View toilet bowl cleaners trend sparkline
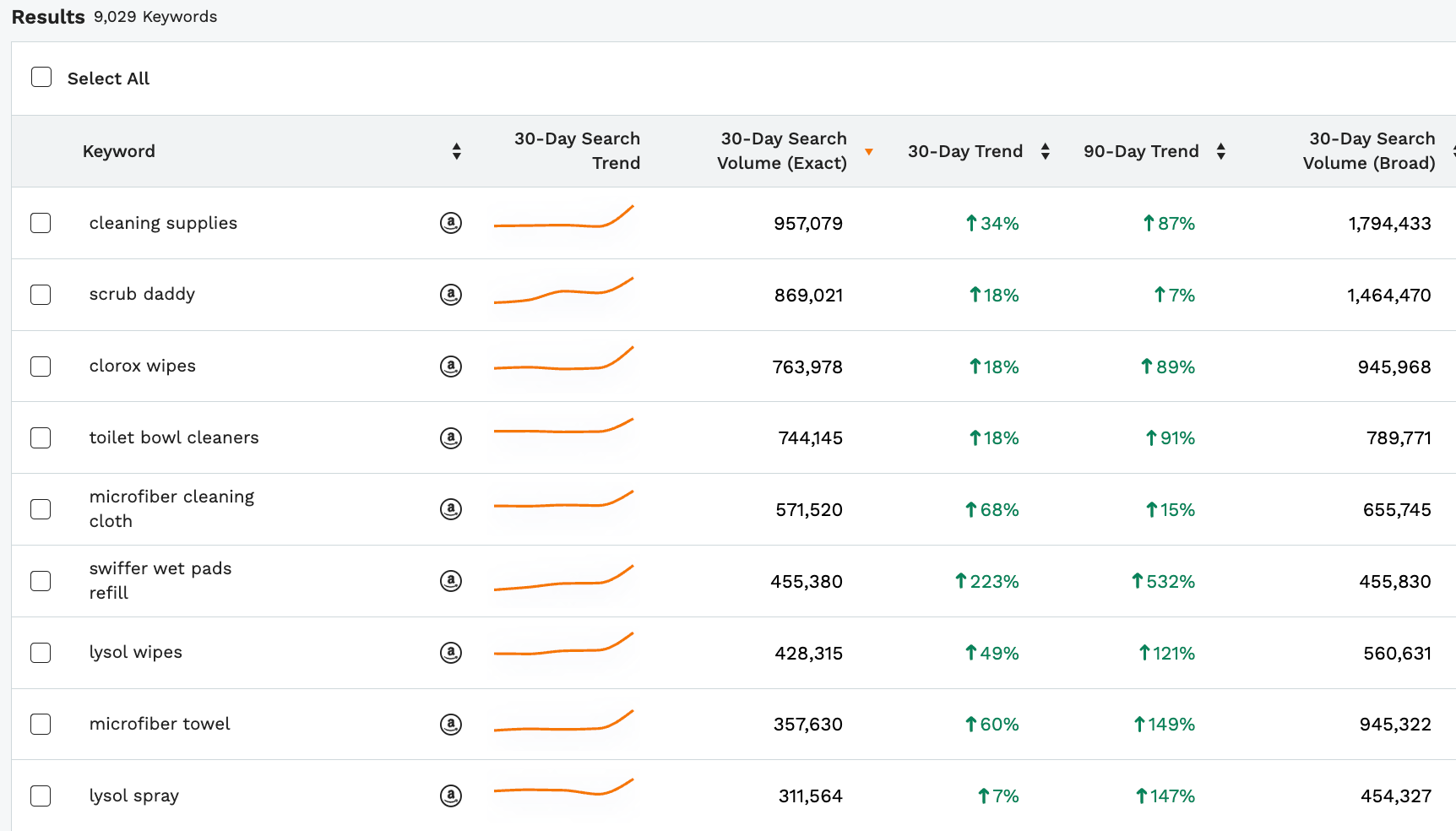Viewport: 1456px width, 831px height. (563, 426)
